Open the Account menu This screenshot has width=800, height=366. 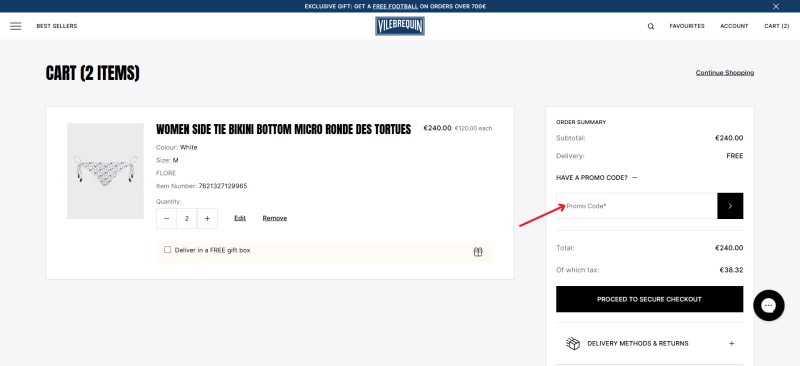tap(734, 26)
